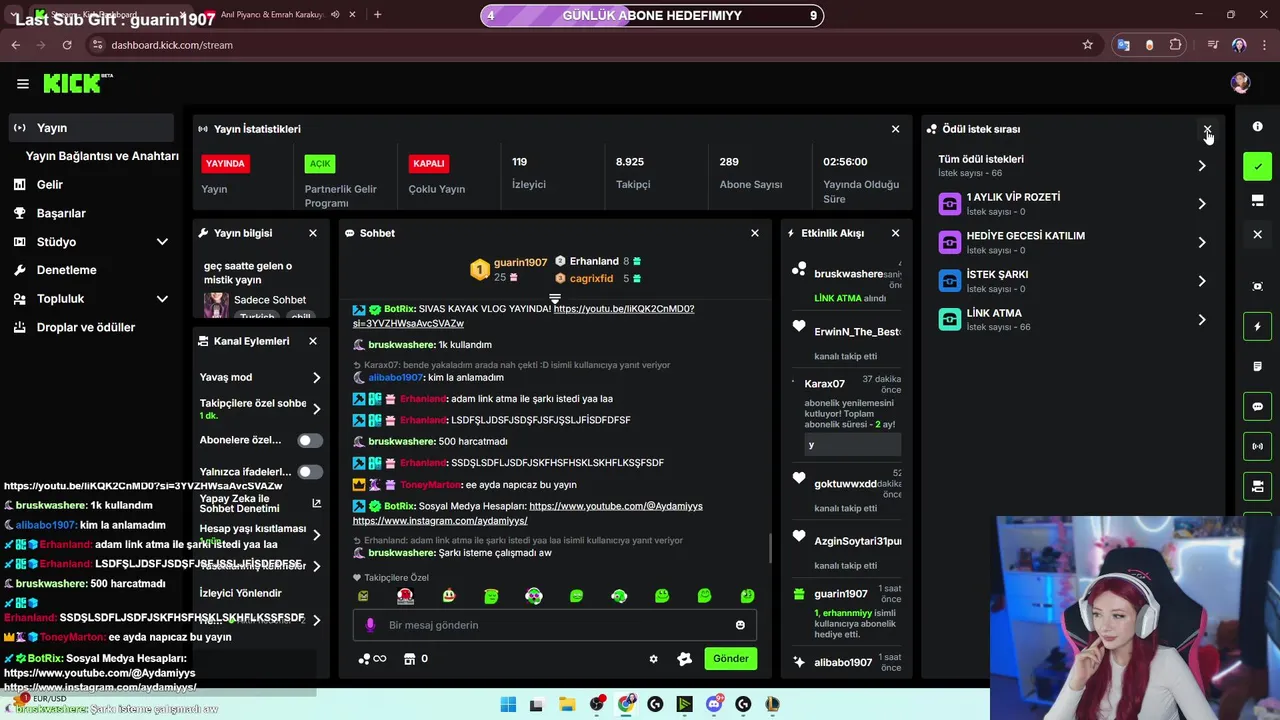Open Yapay Zeka ile Sohbet Denetimi link

point(316,504)
